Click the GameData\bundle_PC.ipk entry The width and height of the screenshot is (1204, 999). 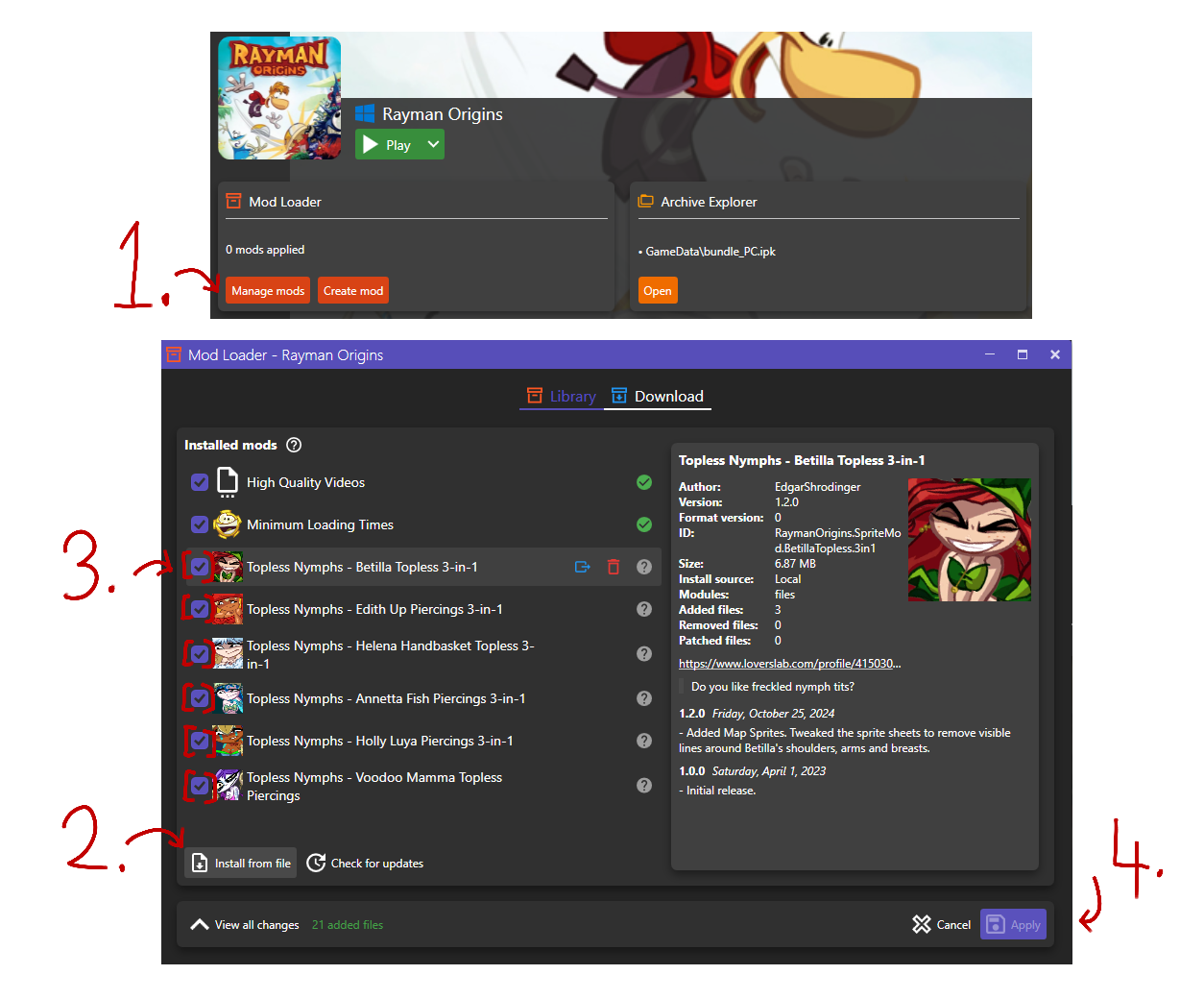pos(710,252)
